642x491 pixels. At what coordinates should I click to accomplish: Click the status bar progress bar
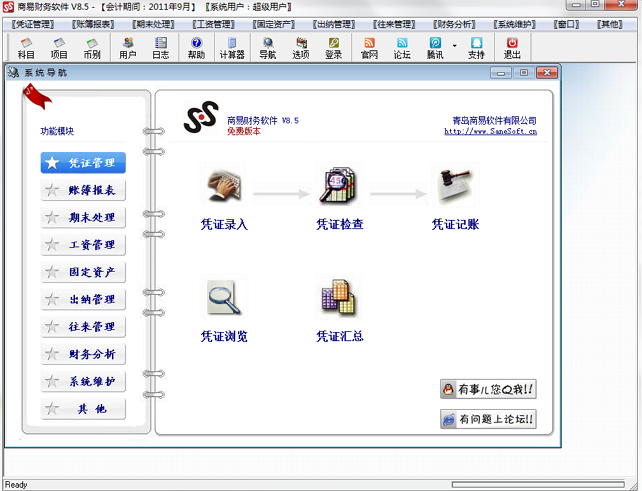pyautogui.click(x=538, y=485)
